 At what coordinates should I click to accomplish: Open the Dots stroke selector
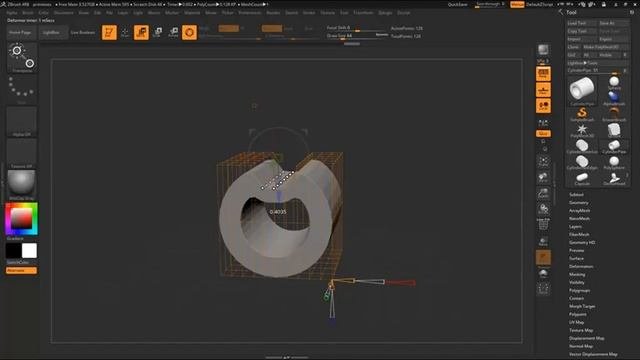pyautogui.click(x=22, y=89)
